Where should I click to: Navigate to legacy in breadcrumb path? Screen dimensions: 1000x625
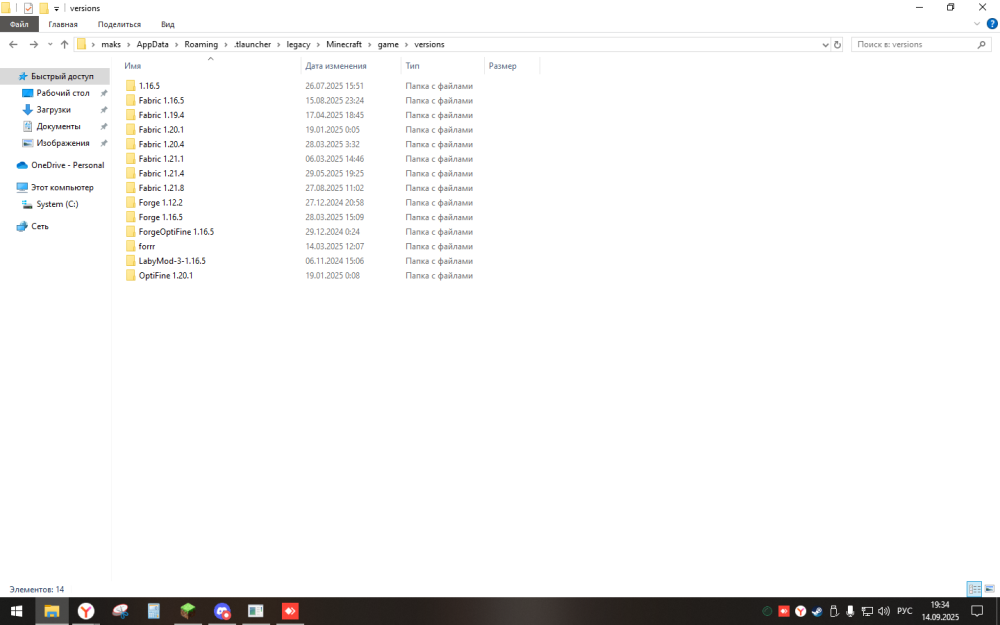coord(298,45)
